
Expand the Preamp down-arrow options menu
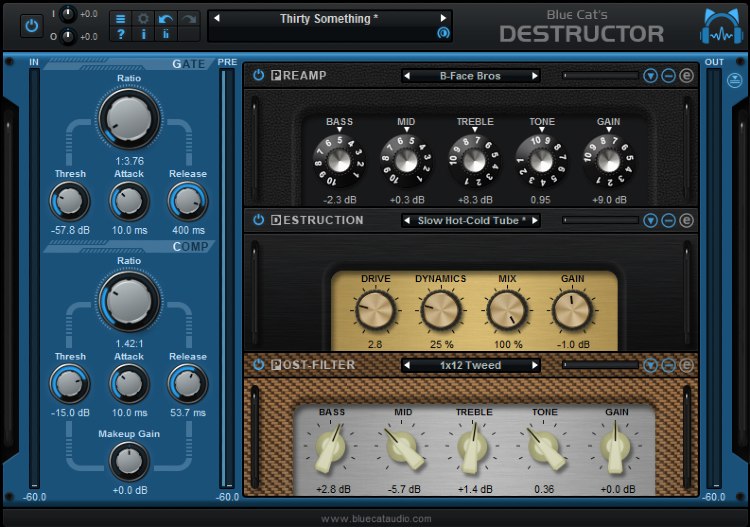(650, 76)
